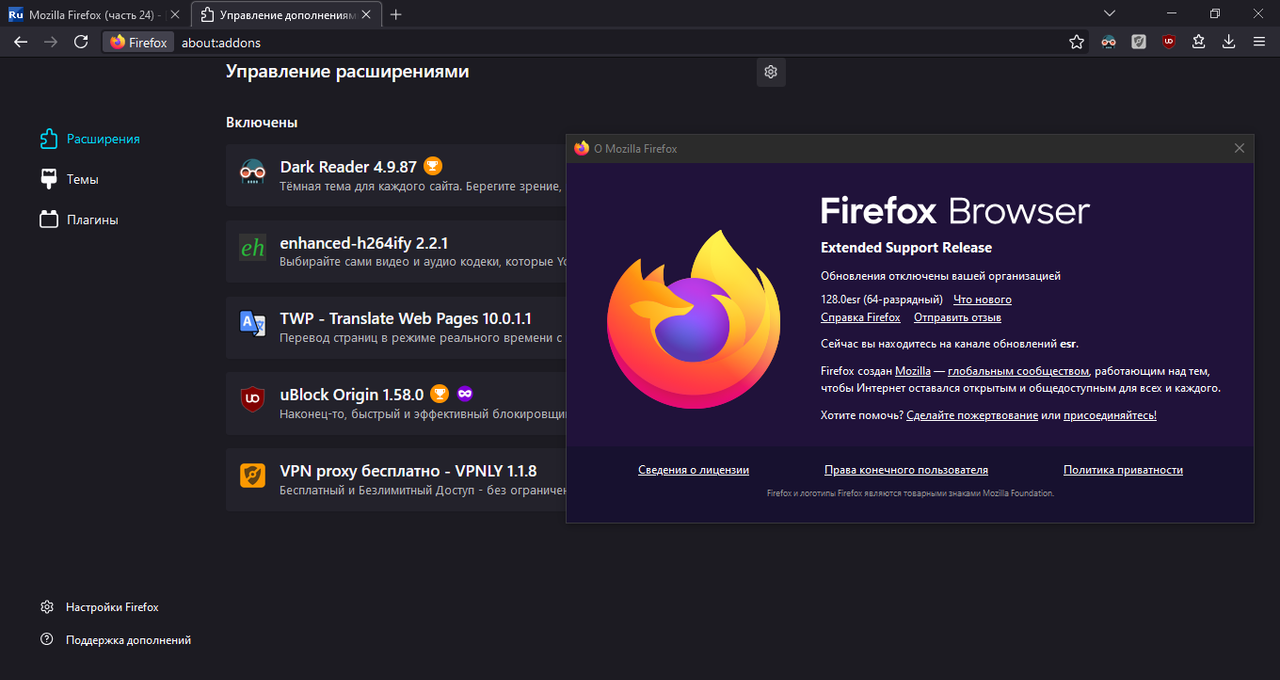The width and height of the screenshot is (1280, 680).
Task: Expand the list all tabs chevron
Action: pyautogui.click(x=1109, y=14)
